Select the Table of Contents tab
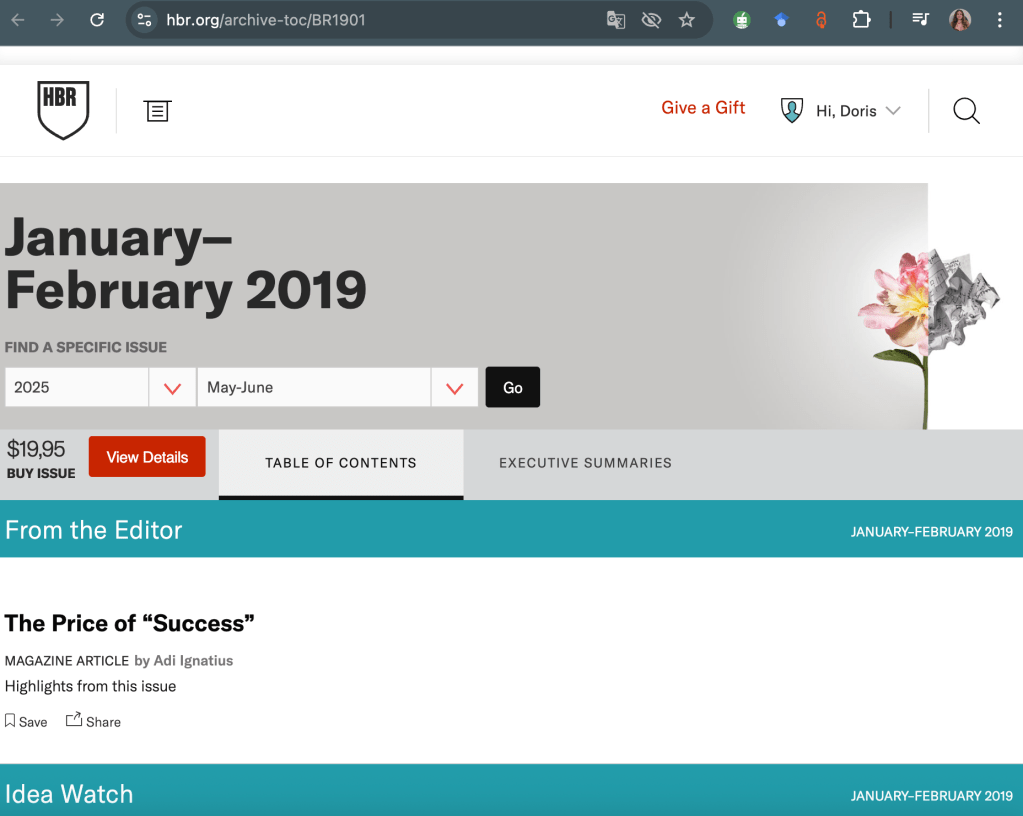 coord(340,463)
